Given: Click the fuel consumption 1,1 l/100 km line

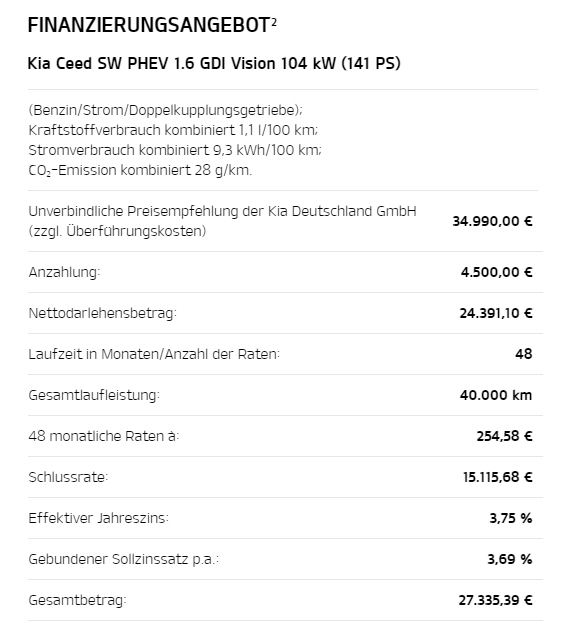Looking at the screenshot, I should click(173, 130).
